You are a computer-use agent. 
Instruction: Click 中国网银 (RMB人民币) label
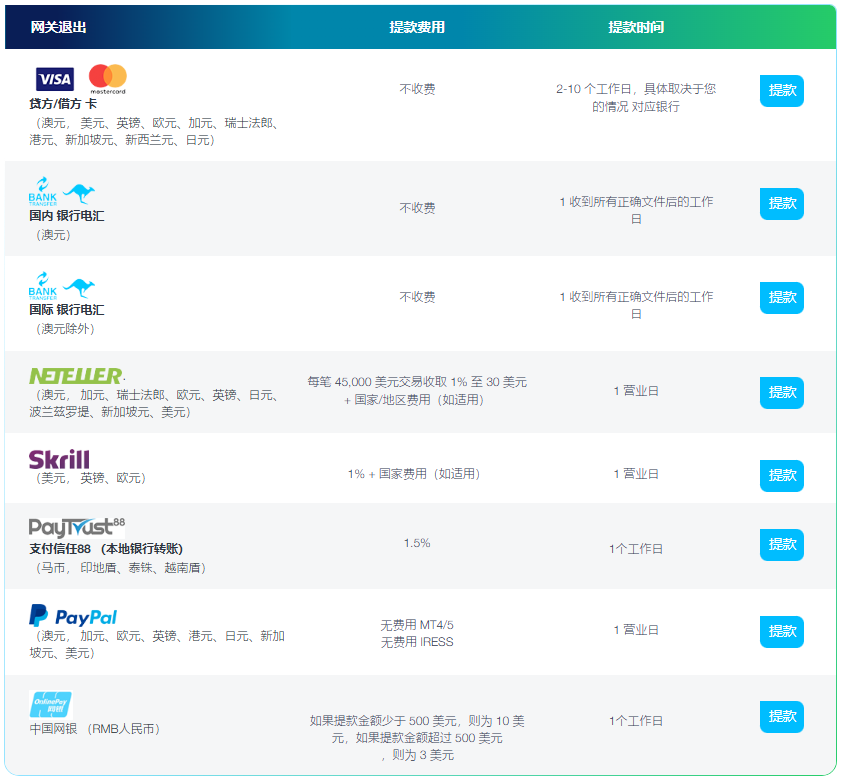94,729
